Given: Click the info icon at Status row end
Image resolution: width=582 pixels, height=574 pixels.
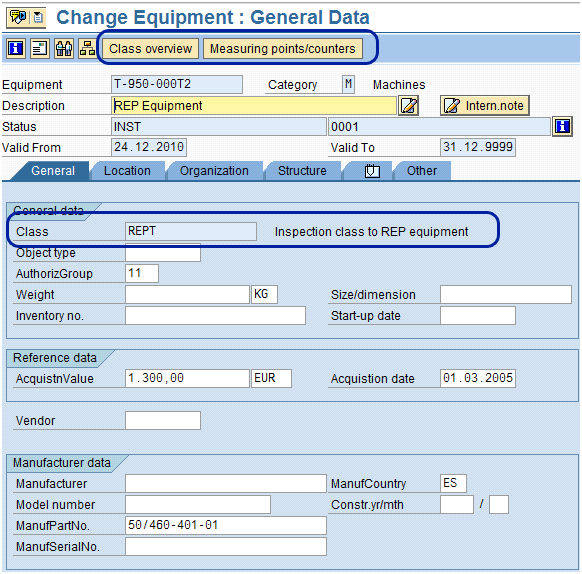Looking at the screenshot, I should [562, 127].
